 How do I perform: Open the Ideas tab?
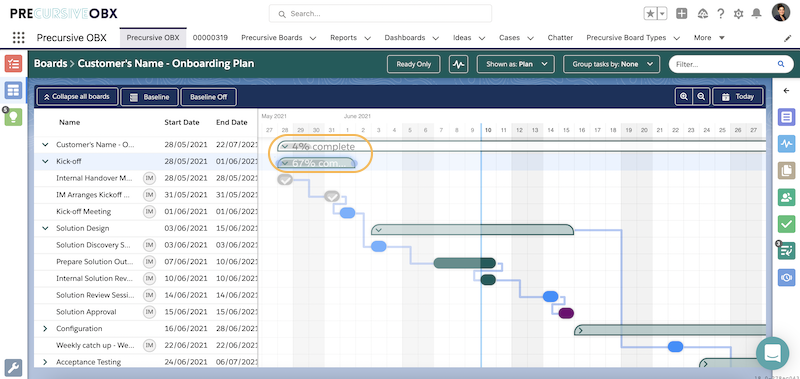click(462, 38)
